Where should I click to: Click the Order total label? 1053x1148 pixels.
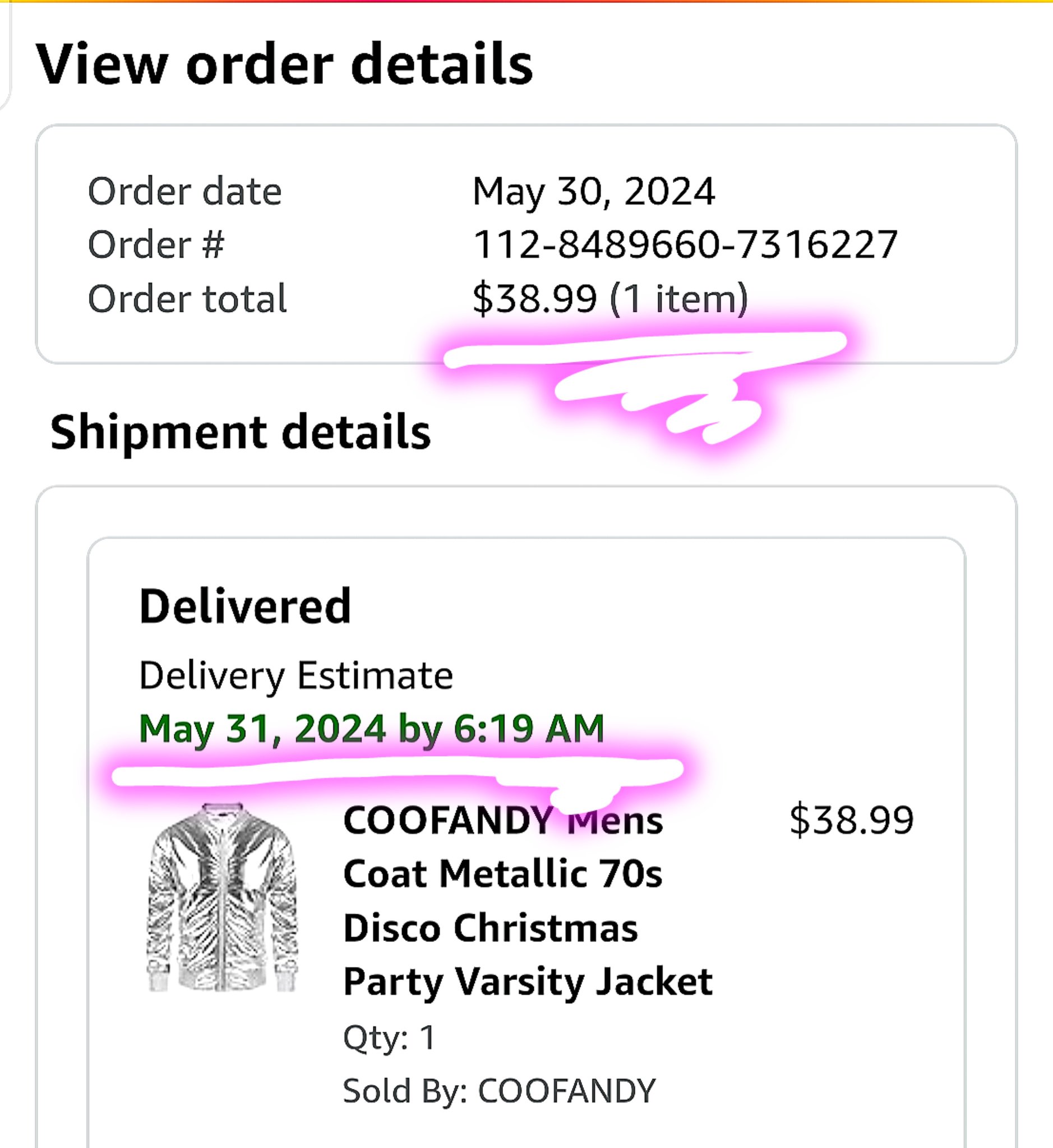click(x=187, y=299)
